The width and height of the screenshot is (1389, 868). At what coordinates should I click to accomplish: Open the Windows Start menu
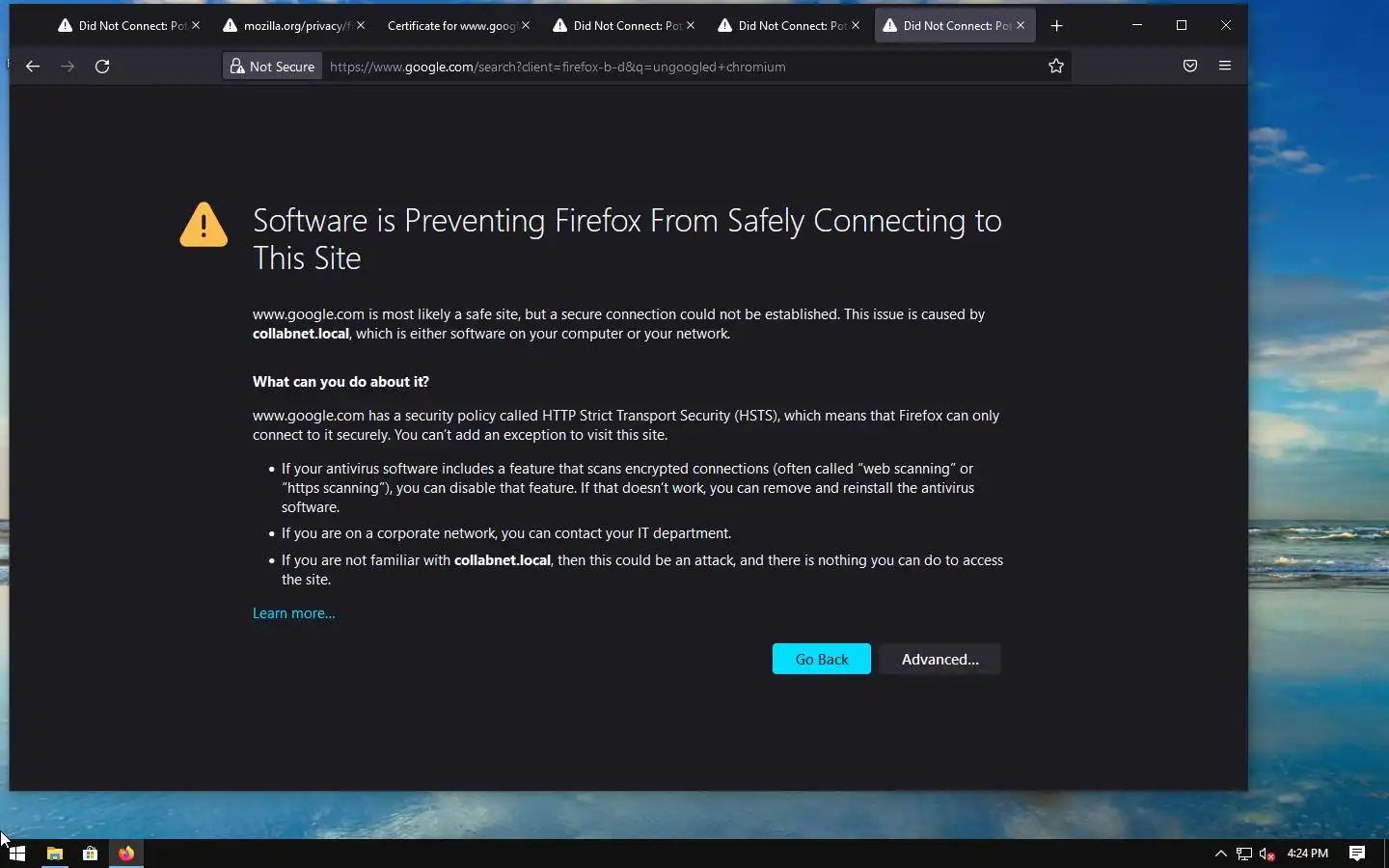click(x=17, y=854)
